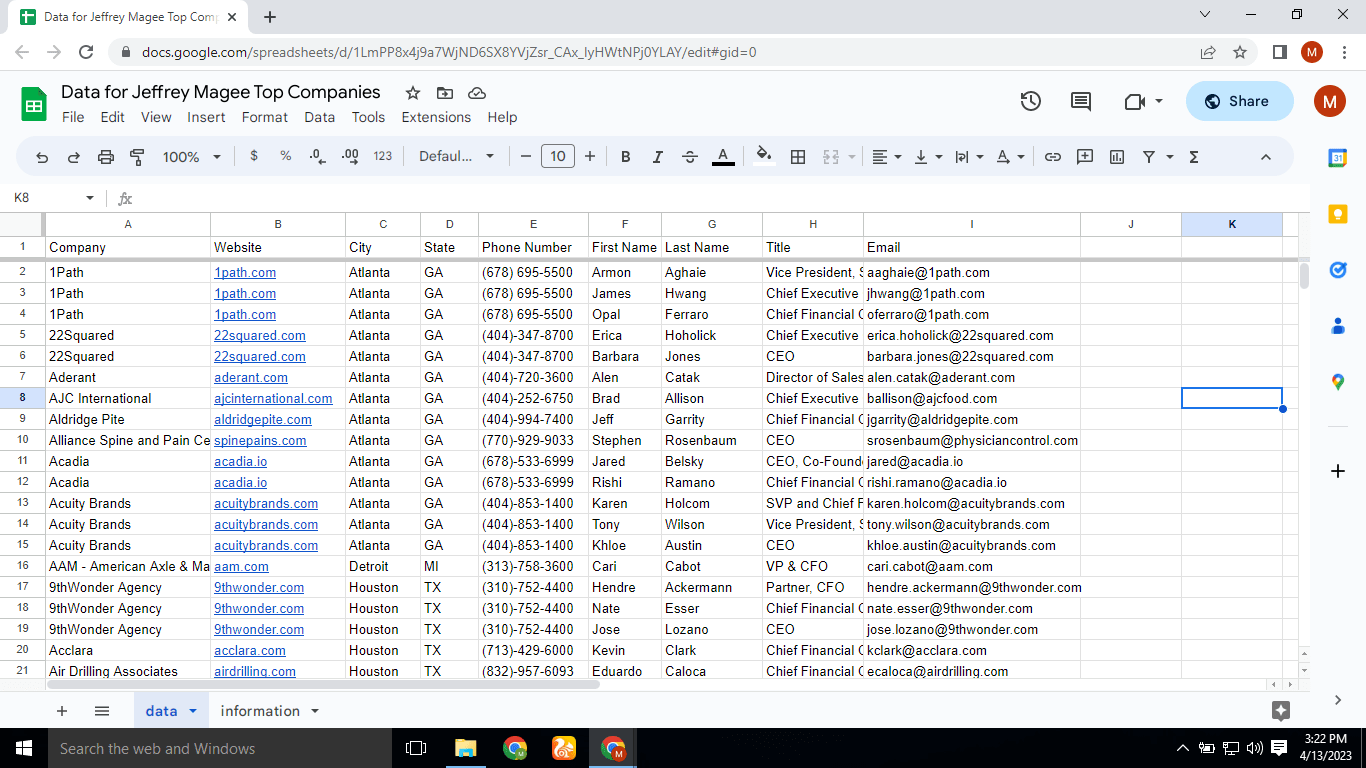1366x768 pixels.
Task: Open comment history icon
Action: (x=1081, y=101)
